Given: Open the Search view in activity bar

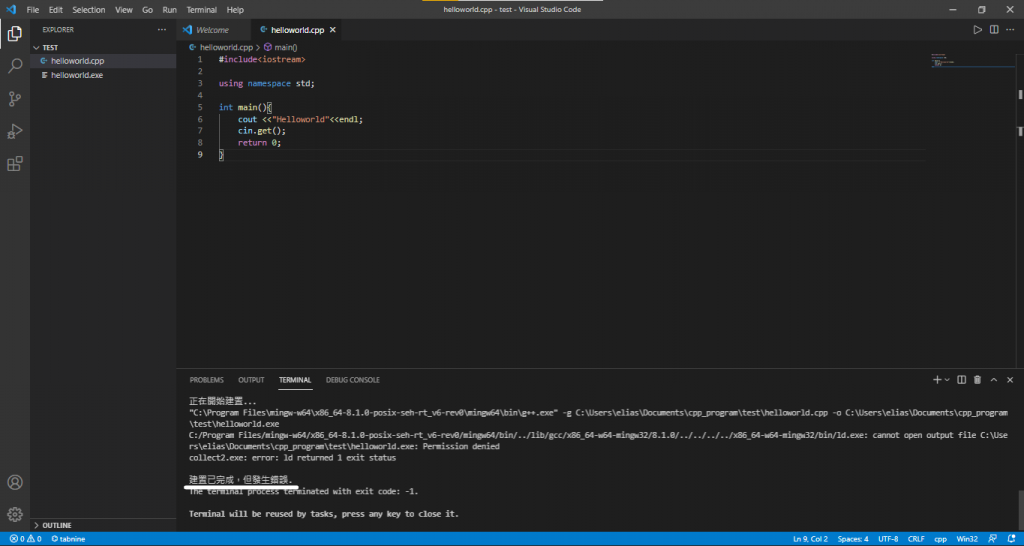Looking at the screenshot, I should pyautogui.click(x=14, y=66).
